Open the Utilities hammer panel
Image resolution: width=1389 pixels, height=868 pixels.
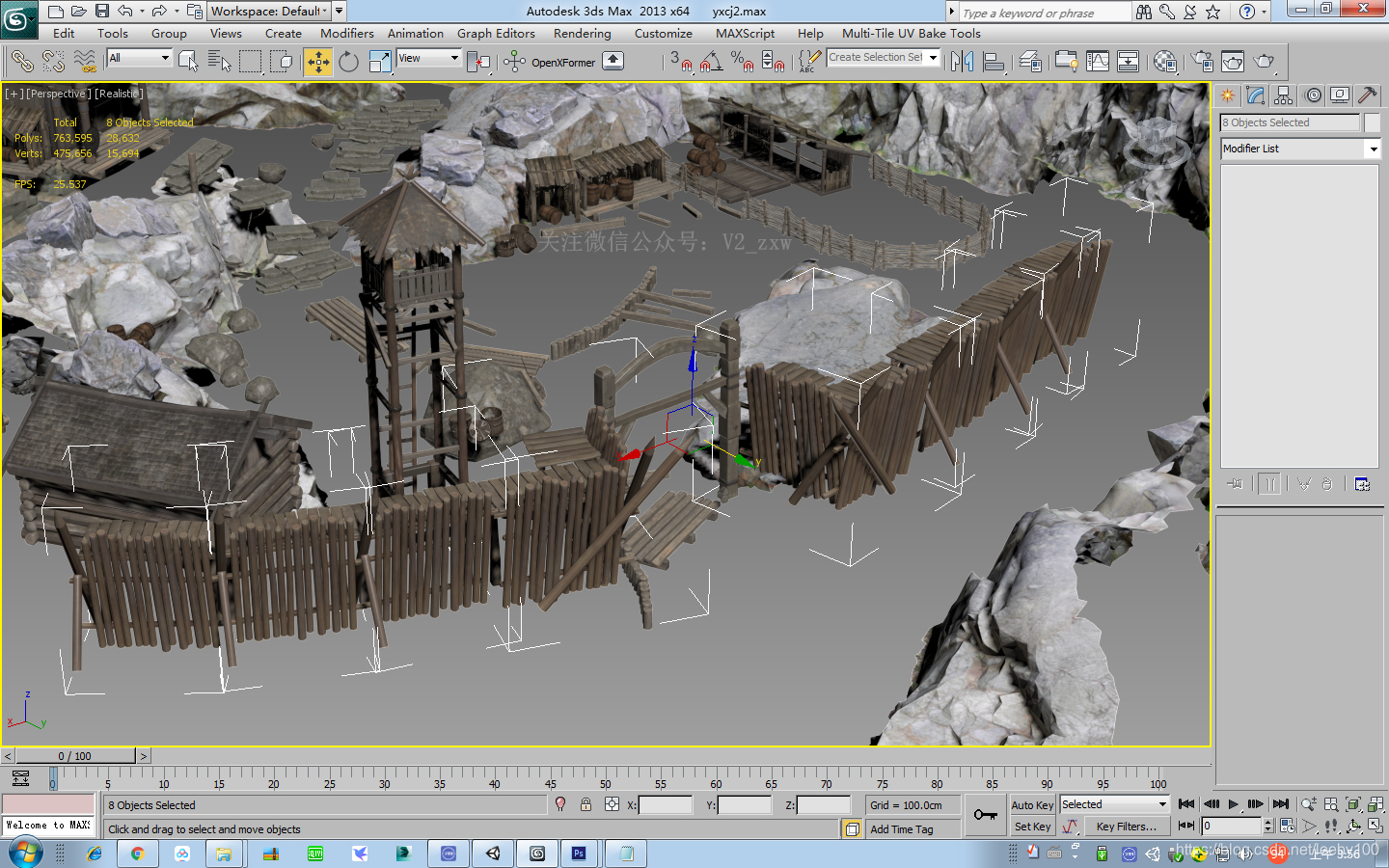pos(1367,95)
